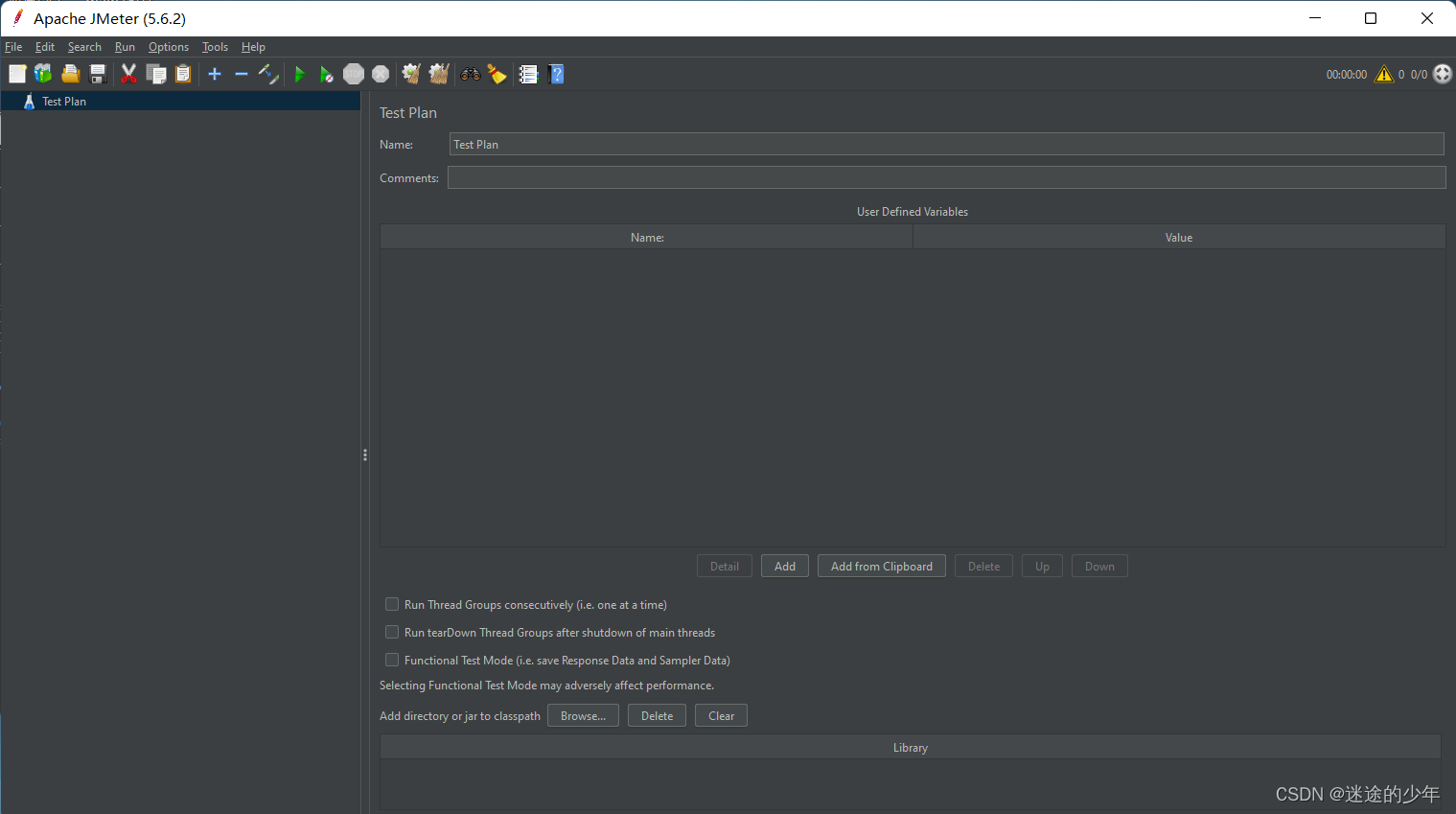Viewport: 1456px width, 814px height.
Task: Click the Clear All results icon
Action: coord(439,74)
